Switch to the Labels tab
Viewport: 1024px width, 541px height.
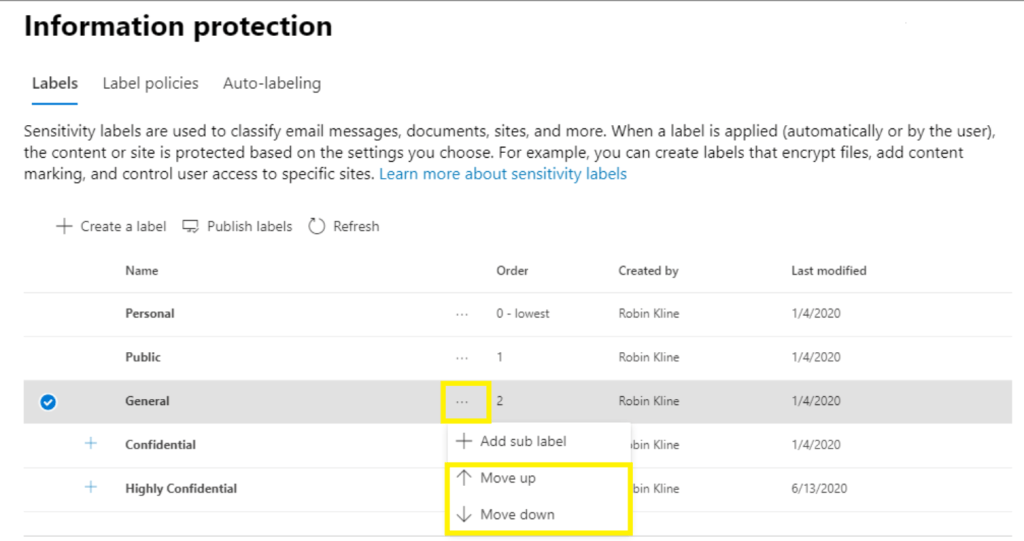click(55, 84)
